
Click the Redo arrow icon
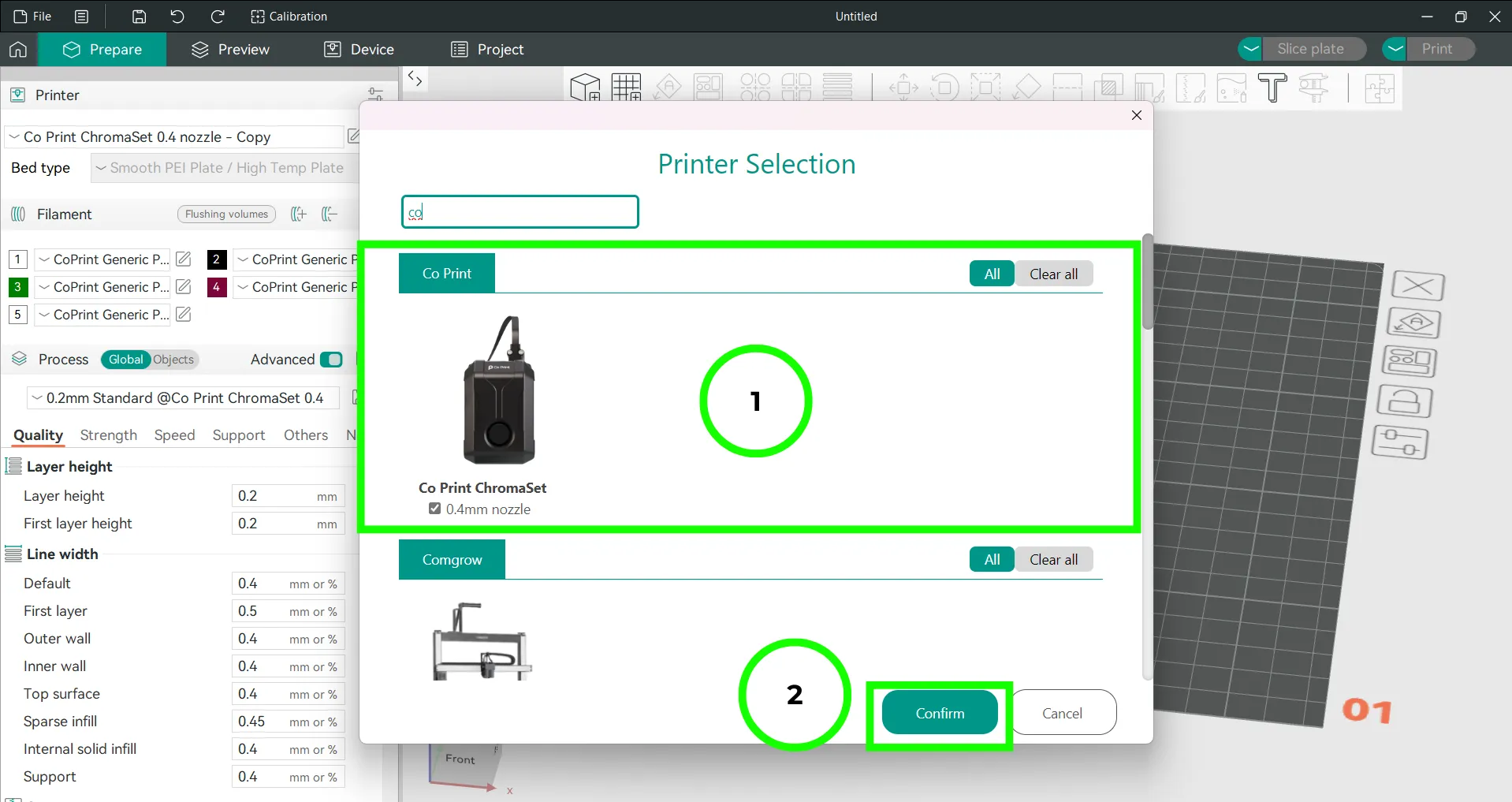pos(218,17)
